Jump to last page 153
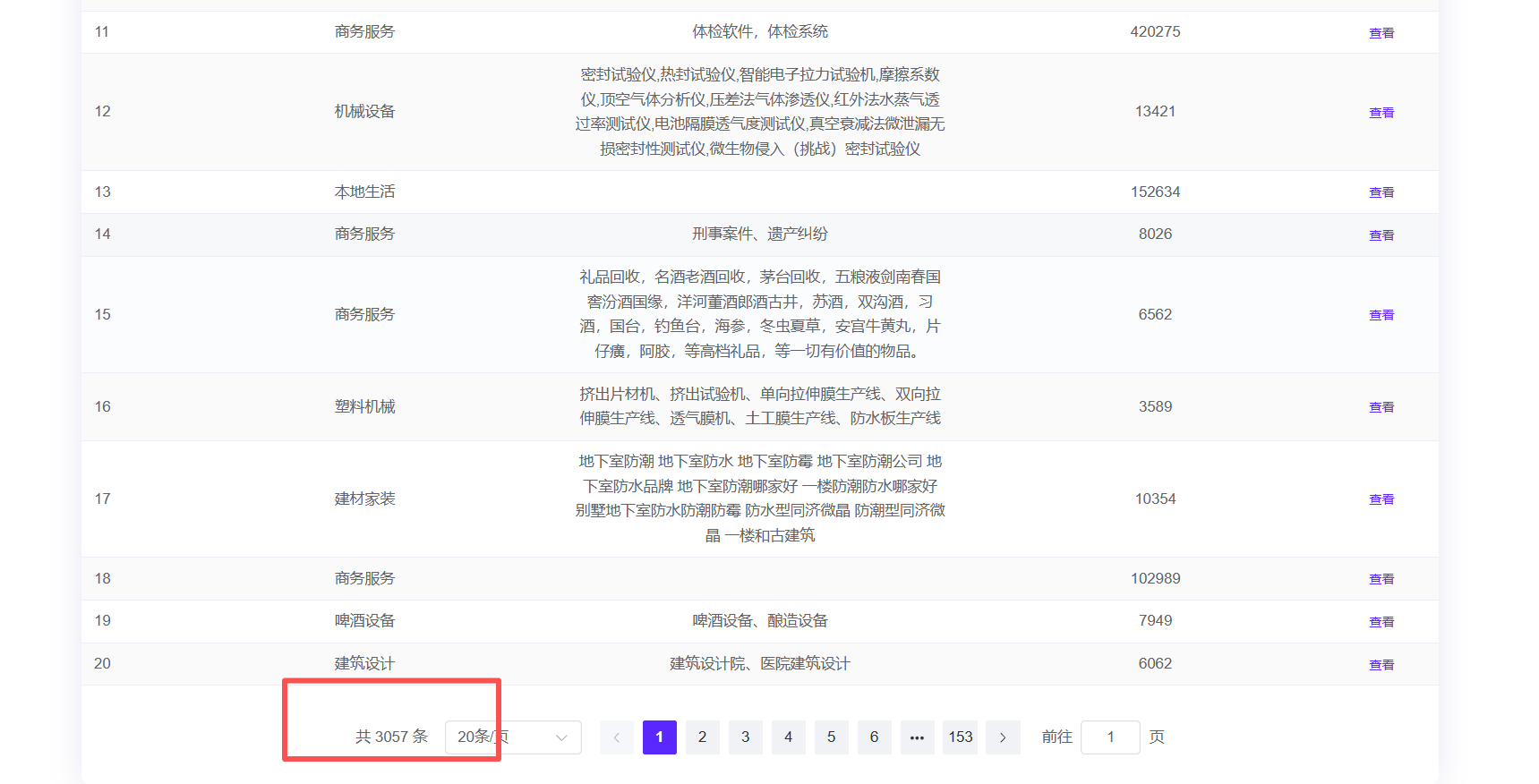The width and height of the screenshot is (1539, 784). point(961,737)
